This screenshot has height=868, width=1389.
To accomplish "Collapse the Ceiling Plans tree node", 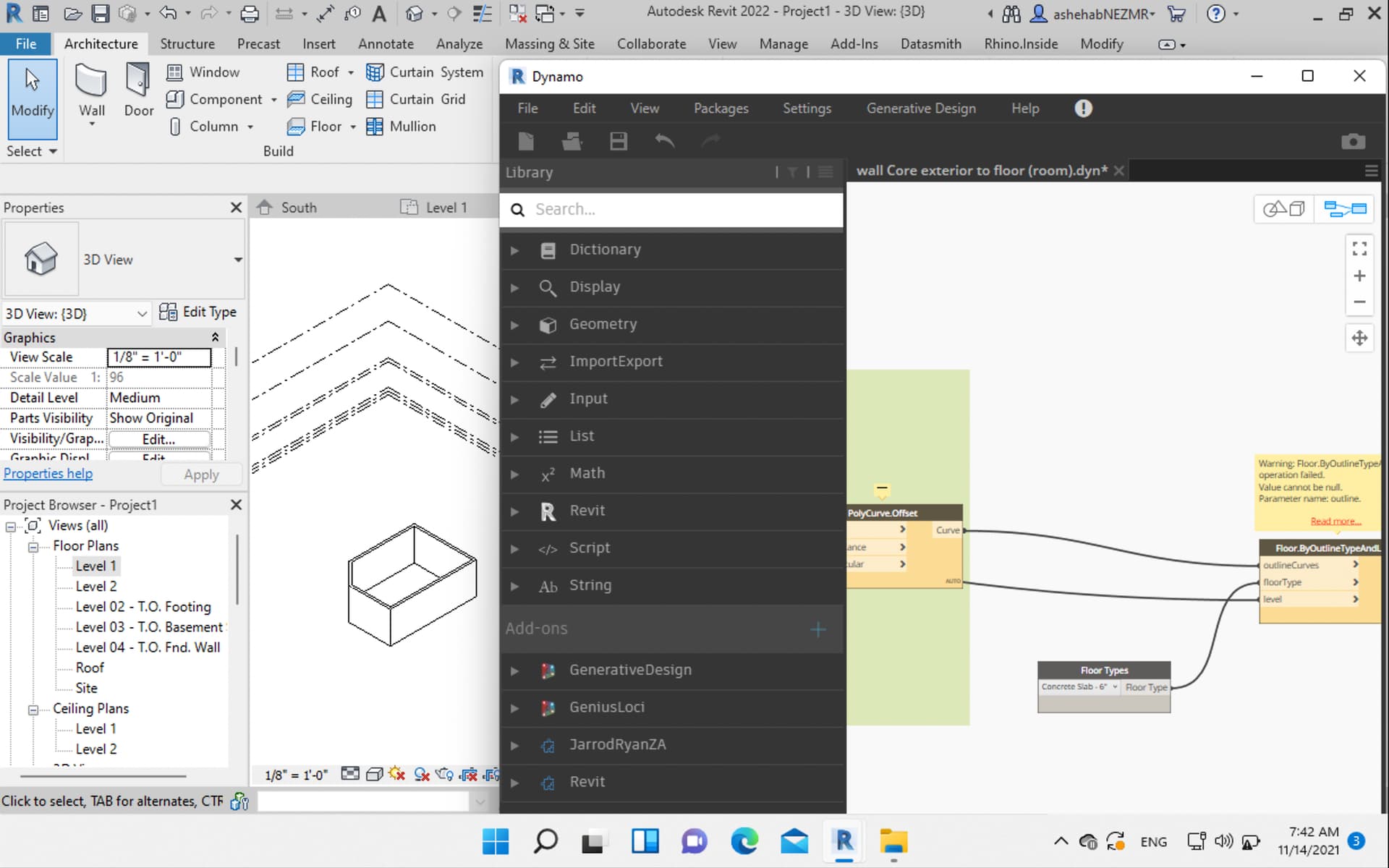I will 33,710.
